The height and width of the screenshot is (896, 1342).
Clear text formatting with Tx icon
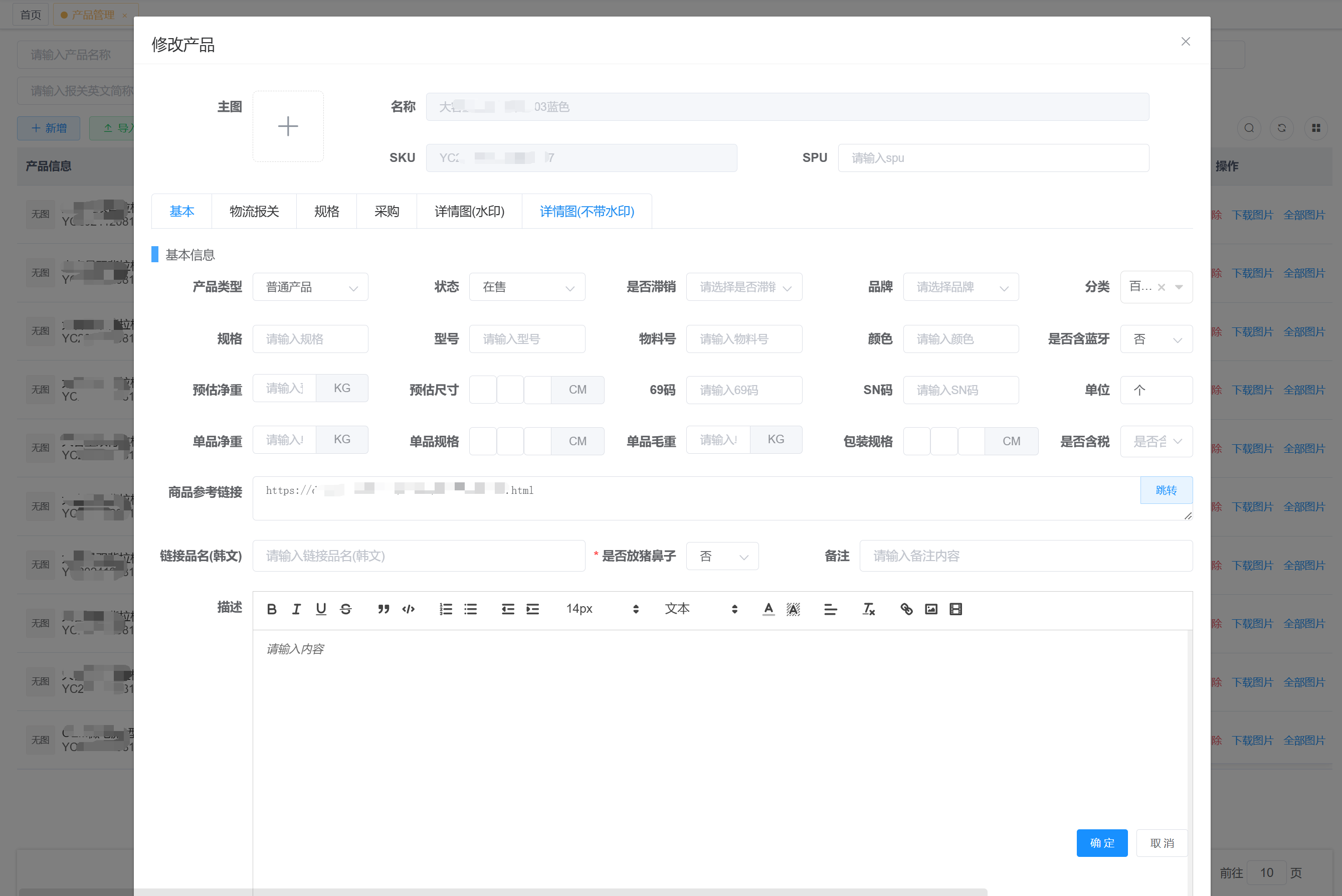pyautogui.click(x=868, y=609)
